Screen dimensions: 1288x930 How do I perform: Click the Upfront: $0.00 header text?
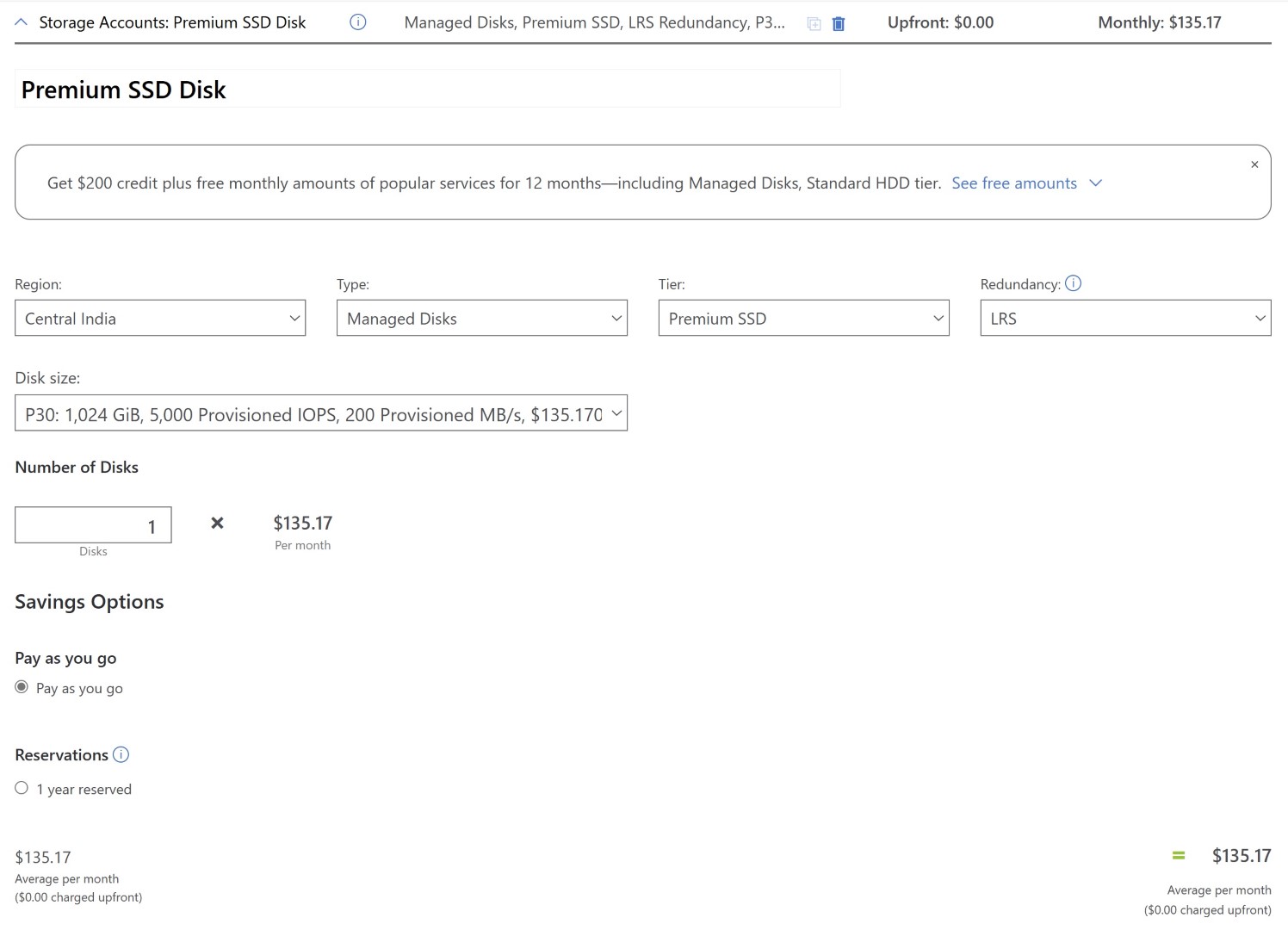940,22
